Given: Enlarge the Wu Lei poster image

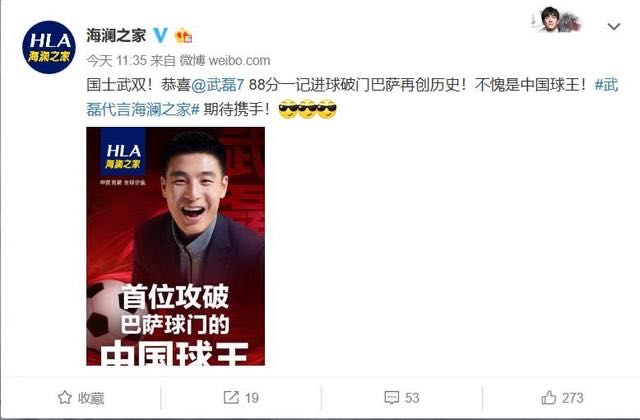Looking at the screenshot, I should (176, 246).
